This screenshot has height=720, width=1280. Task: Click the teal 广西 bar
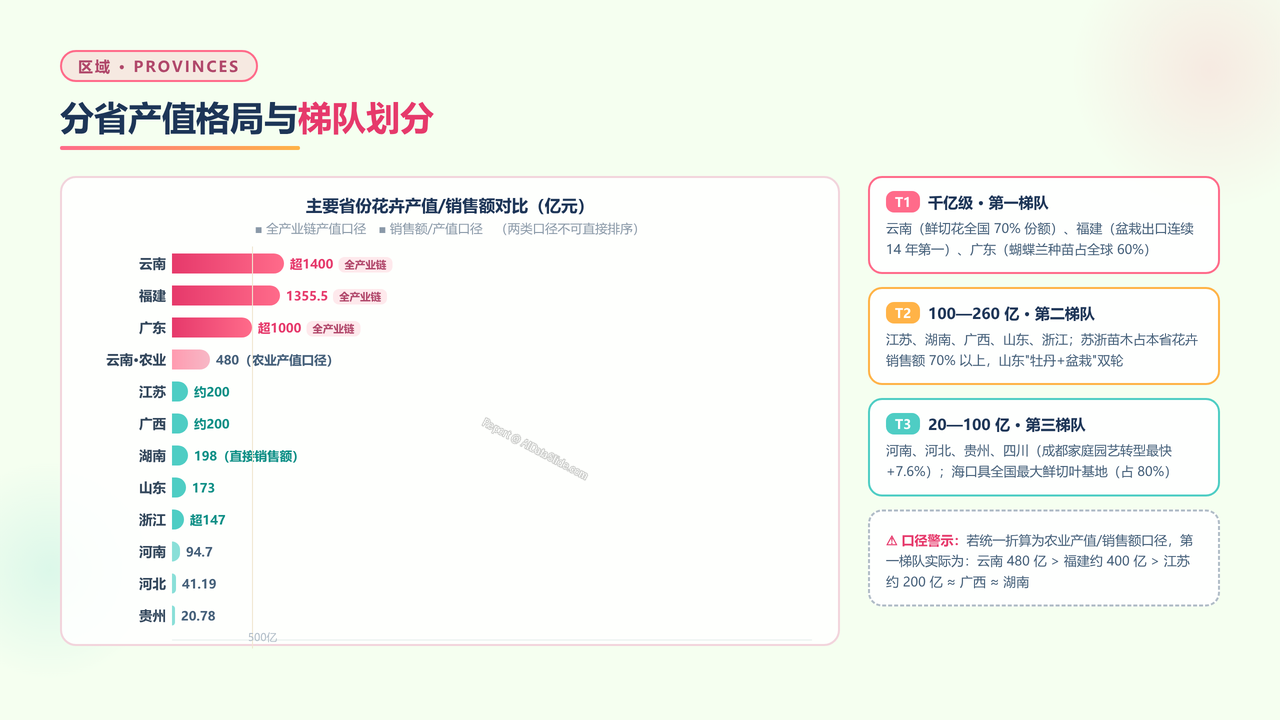point(180,424)
